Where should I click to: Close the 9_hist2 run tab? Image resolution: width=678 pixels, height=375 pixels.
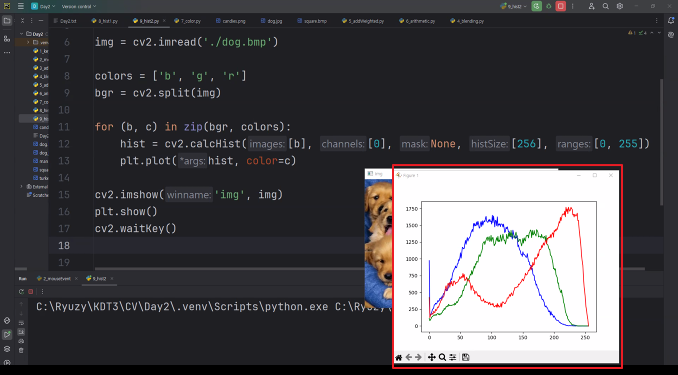112,279
